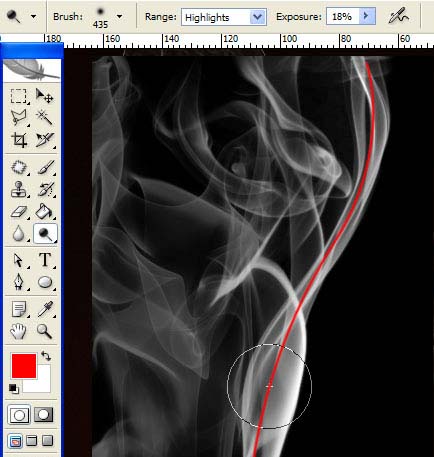This screenshot has width=434, height=457.
Task: Pick the Clone Stamp tool
Action: coord(19,189)
